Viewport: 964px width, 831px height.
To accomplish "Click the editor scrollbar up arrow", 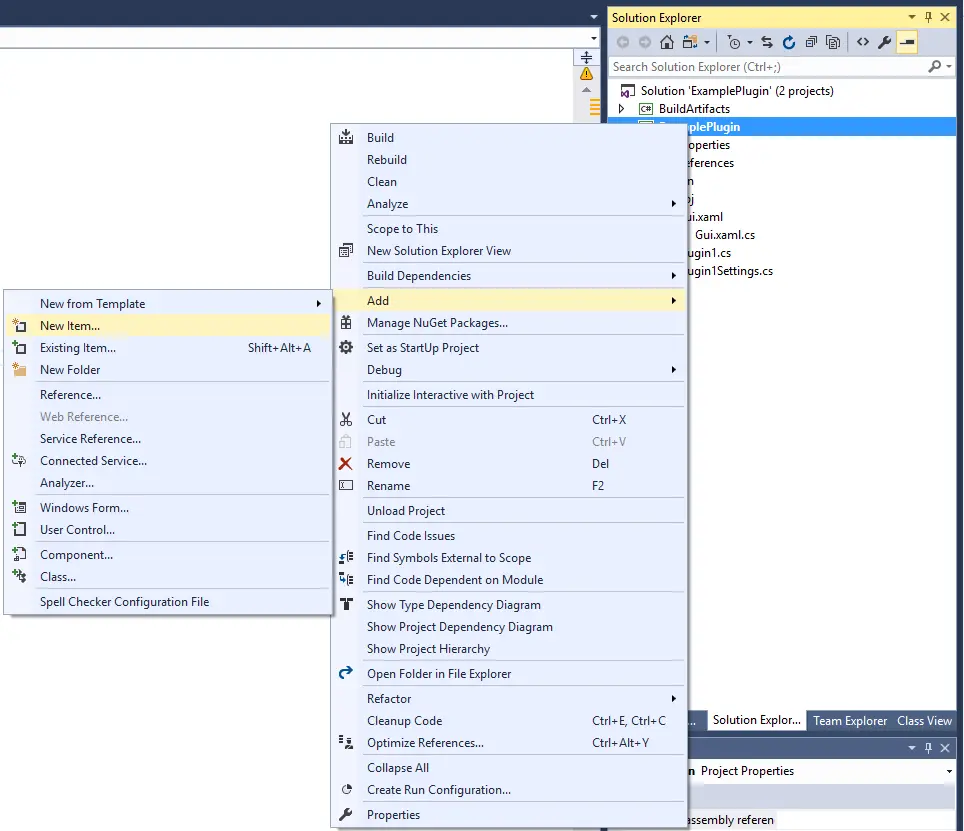I will click(587, 90).
